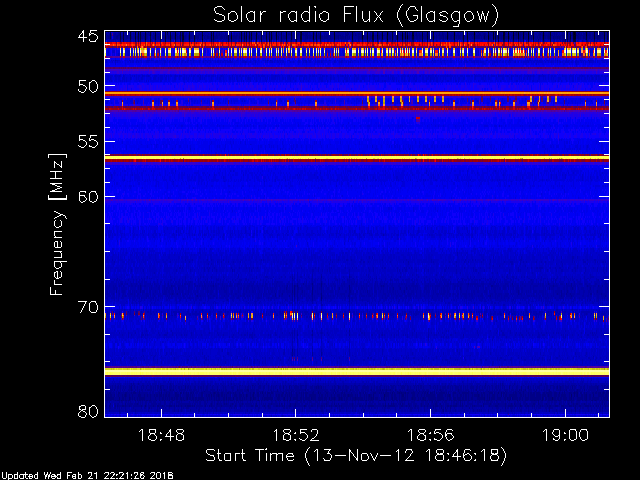Click the '70' frequency tick label
This screenshot has width=640, height=480.
point(88,307)
